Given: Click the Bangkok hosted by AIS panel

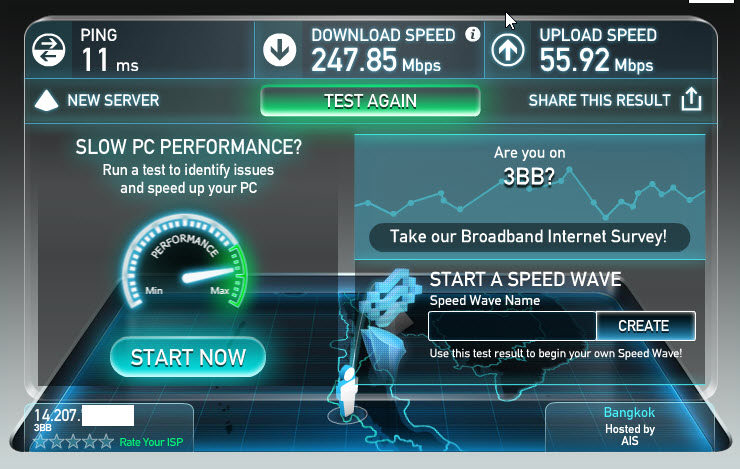Looking at the screenshot, I should coord(630,427).
